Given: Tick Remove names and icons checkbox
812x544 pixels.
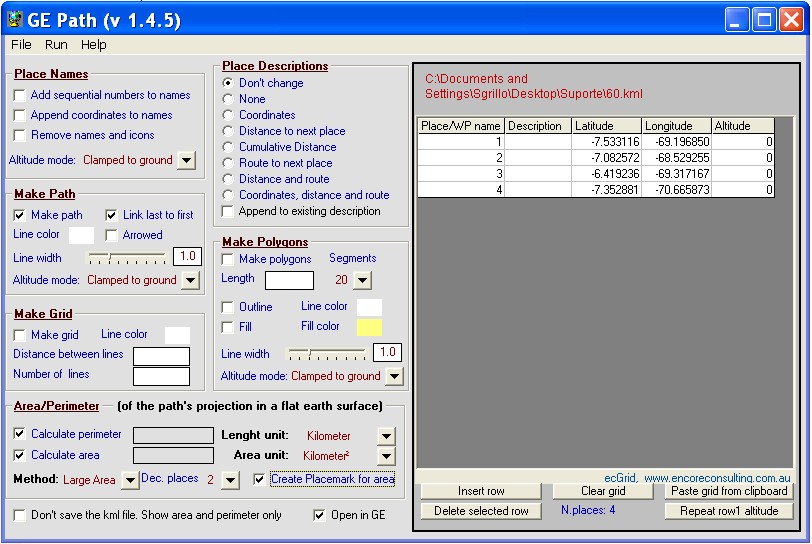Looking at the screenshot, I should point(20,135).
